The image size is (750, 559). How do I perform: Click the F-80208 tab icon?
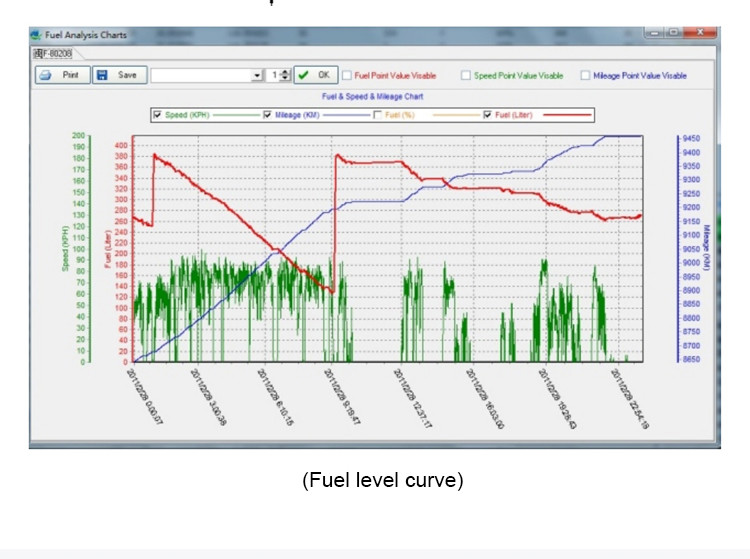[38, 54]
